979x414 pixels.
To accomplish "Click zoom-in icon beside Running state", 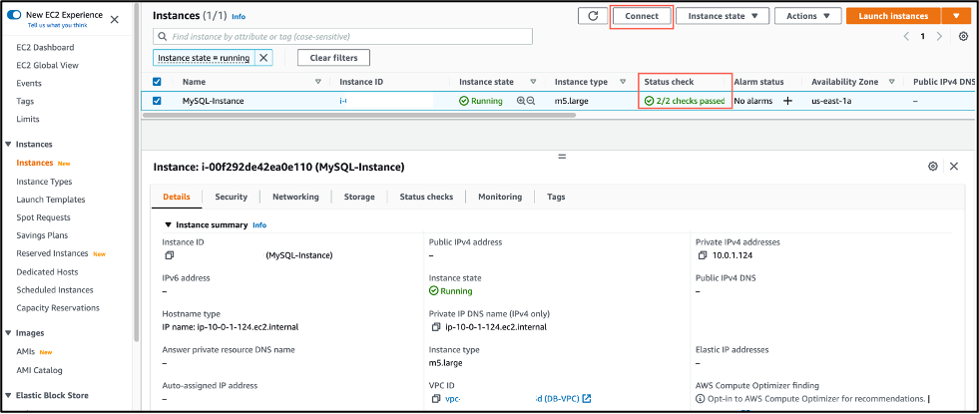I will [521, 101].
